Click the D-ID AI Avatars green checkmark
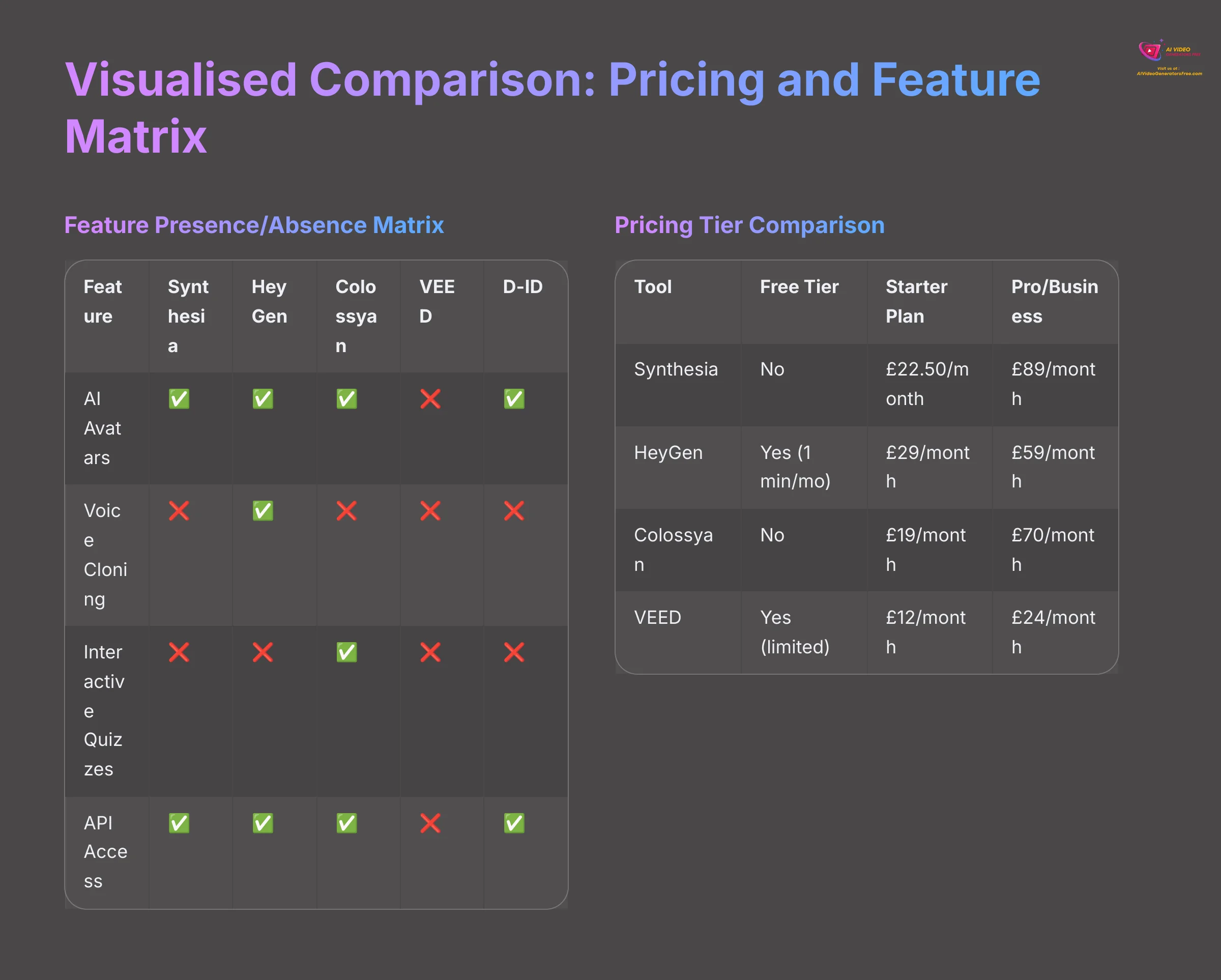Image resolution: width=1221 pixels, height=980 pixels. click(x=514, y=399)
